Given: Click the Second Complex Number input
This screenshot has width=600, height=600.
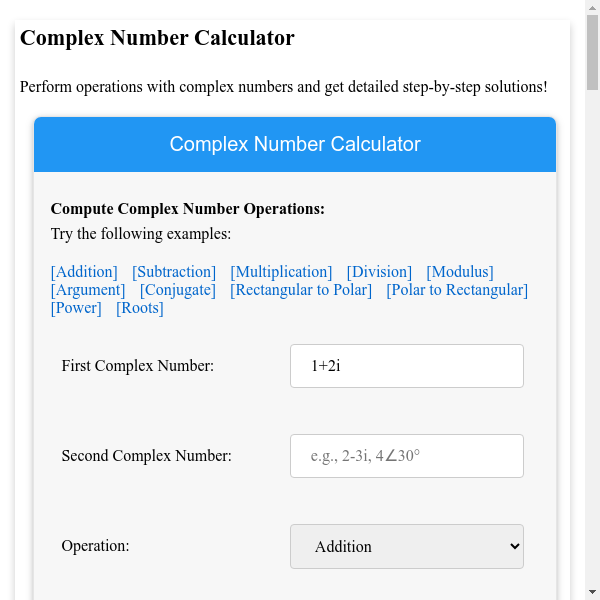Looking at the screenshot, I should [407, 456].
